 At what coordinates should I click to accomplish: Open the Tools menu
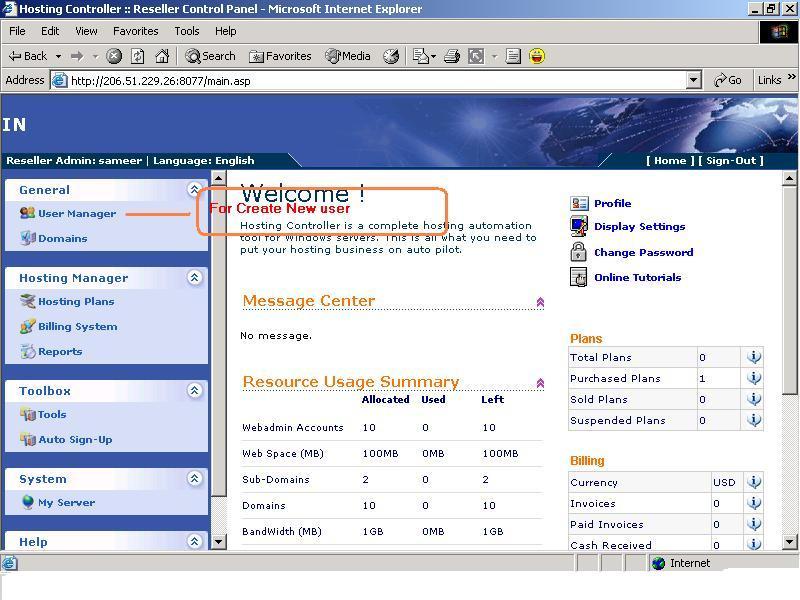point(187,31)
